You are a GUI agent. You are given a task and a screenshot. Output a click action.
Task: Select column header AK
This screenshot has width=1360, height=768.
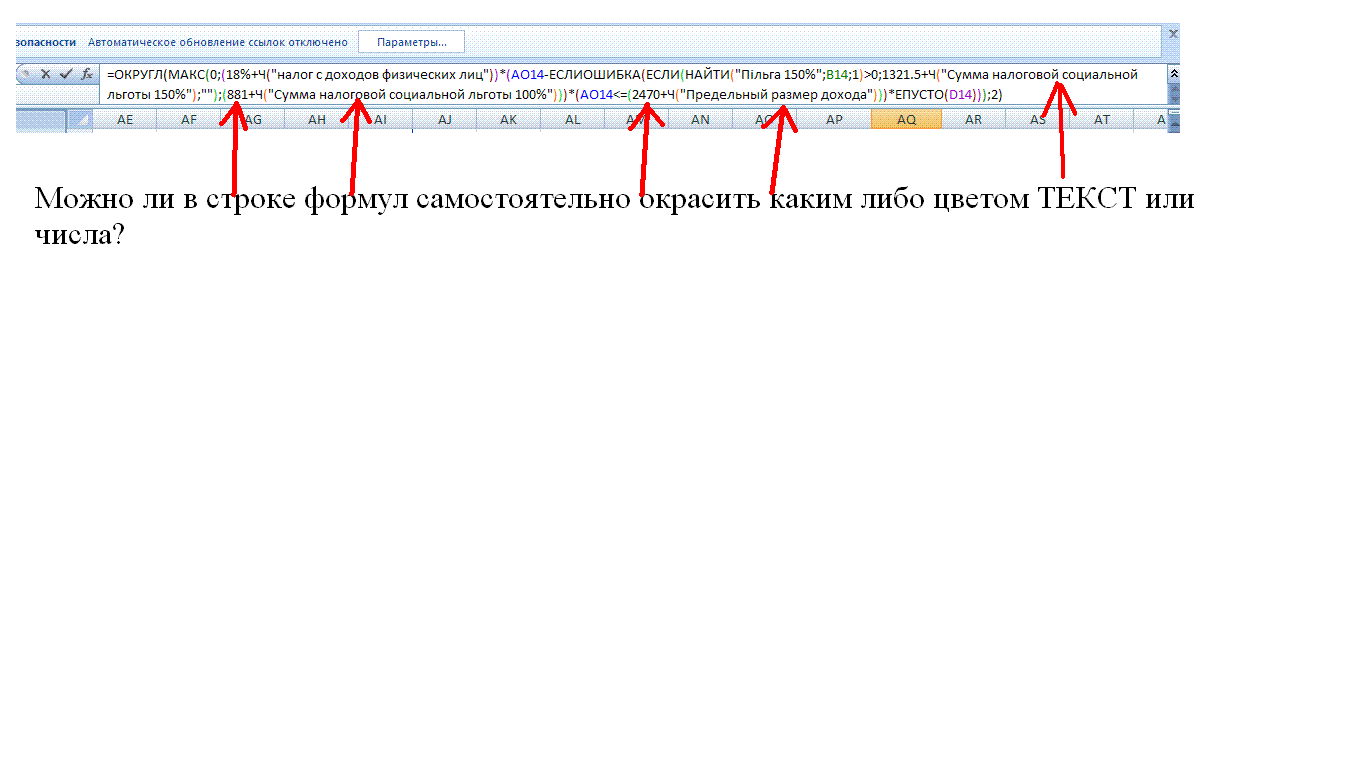coord(509,120)
